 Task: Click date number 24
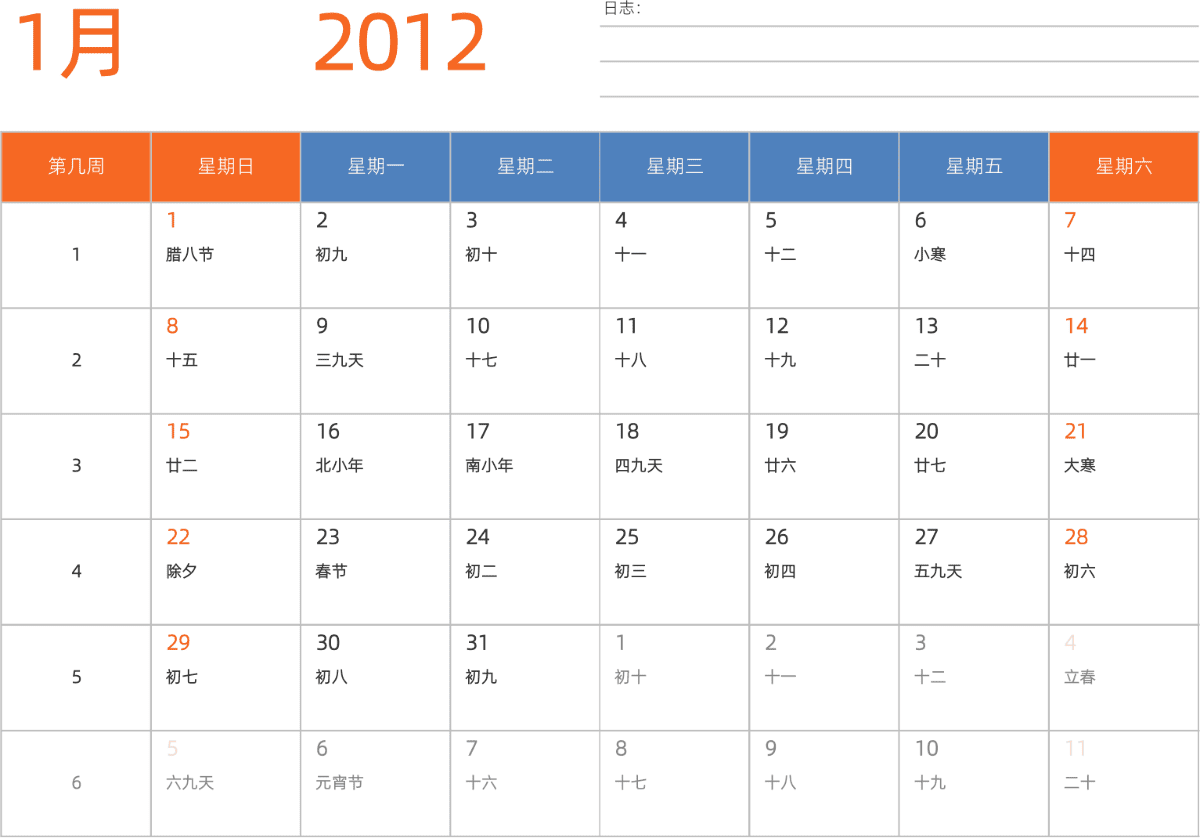pyautogui.click(x=478, y=538)
